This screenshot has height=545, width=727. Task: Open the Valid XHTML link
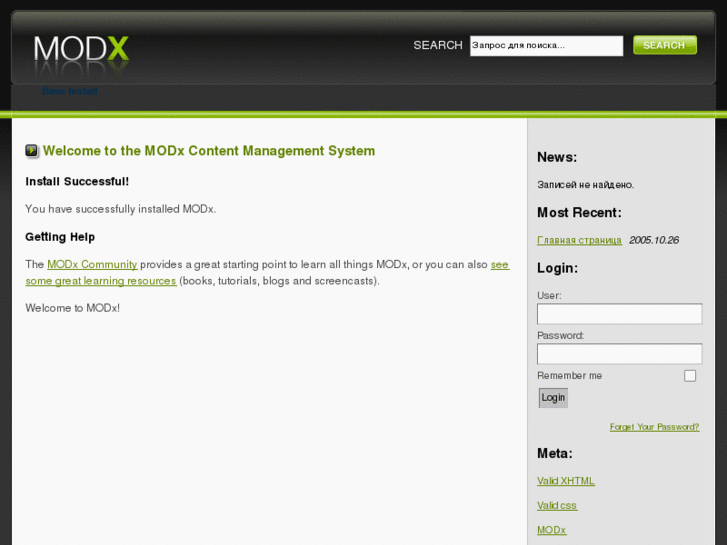[566, 481]
